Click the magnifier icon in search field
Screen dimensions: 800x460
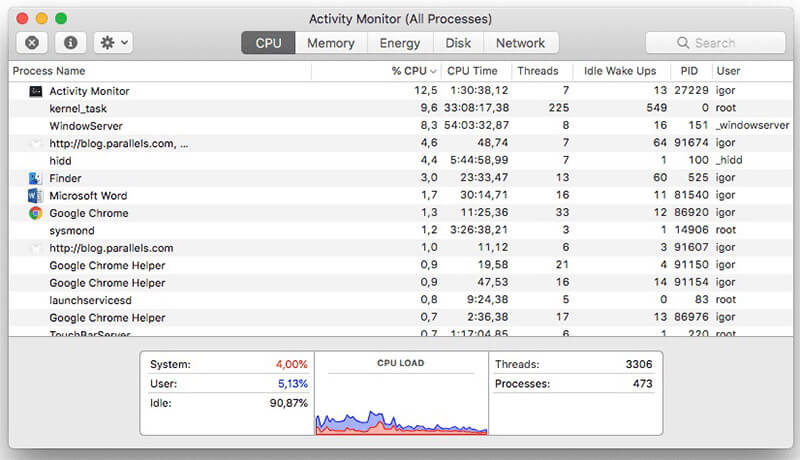(x=683, y=43)
